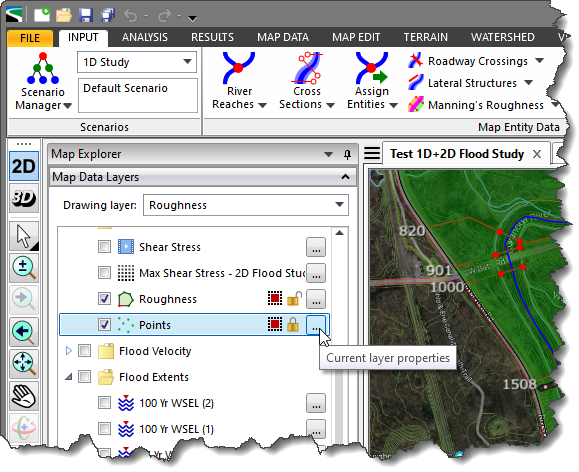The width and height of the screenshot is (579, 472).
Task: Click the Default Scenario field
Action: click(138, 95)
